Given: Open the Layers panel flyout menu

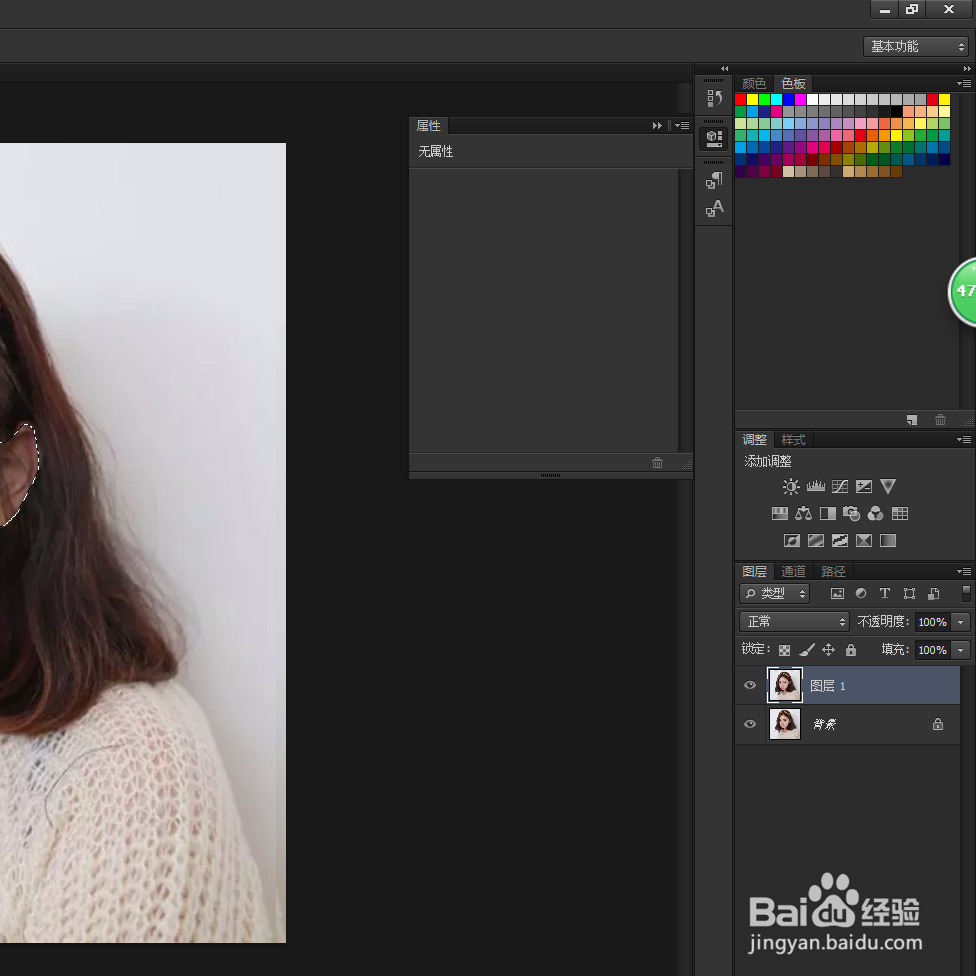Looking at the screenshot, I should coord(964,571).
